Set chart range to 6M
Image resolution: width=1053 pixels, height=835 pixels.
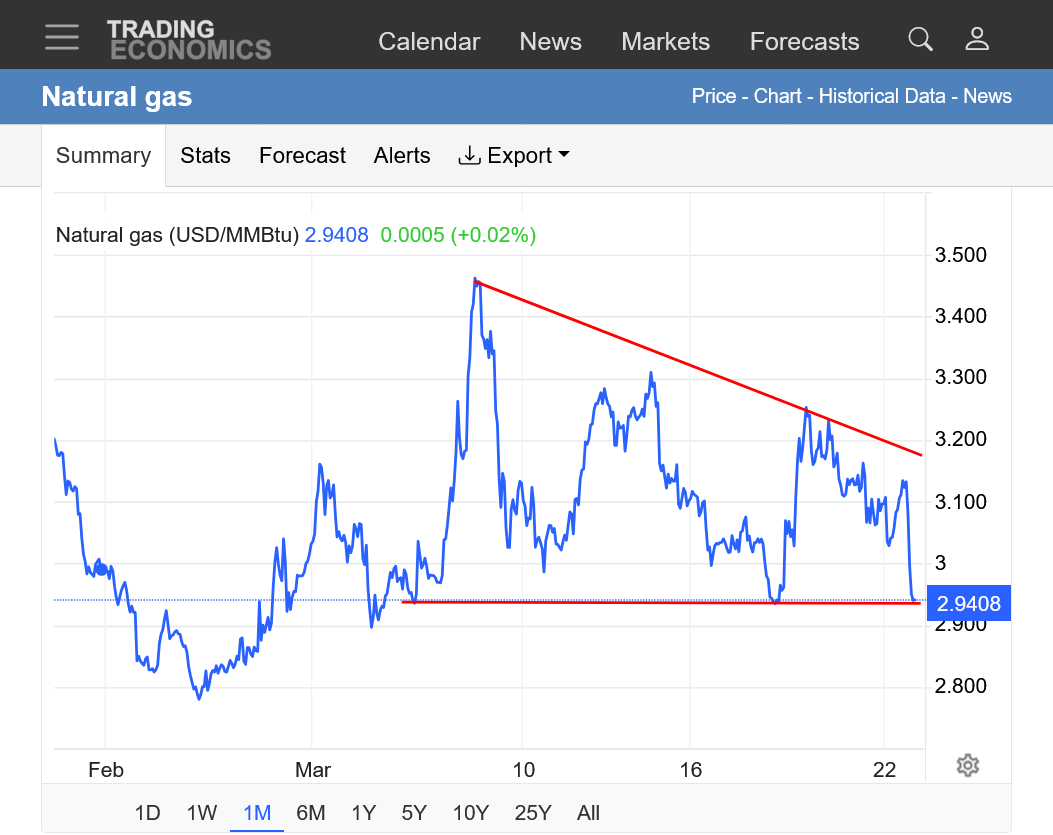(310, 813)
